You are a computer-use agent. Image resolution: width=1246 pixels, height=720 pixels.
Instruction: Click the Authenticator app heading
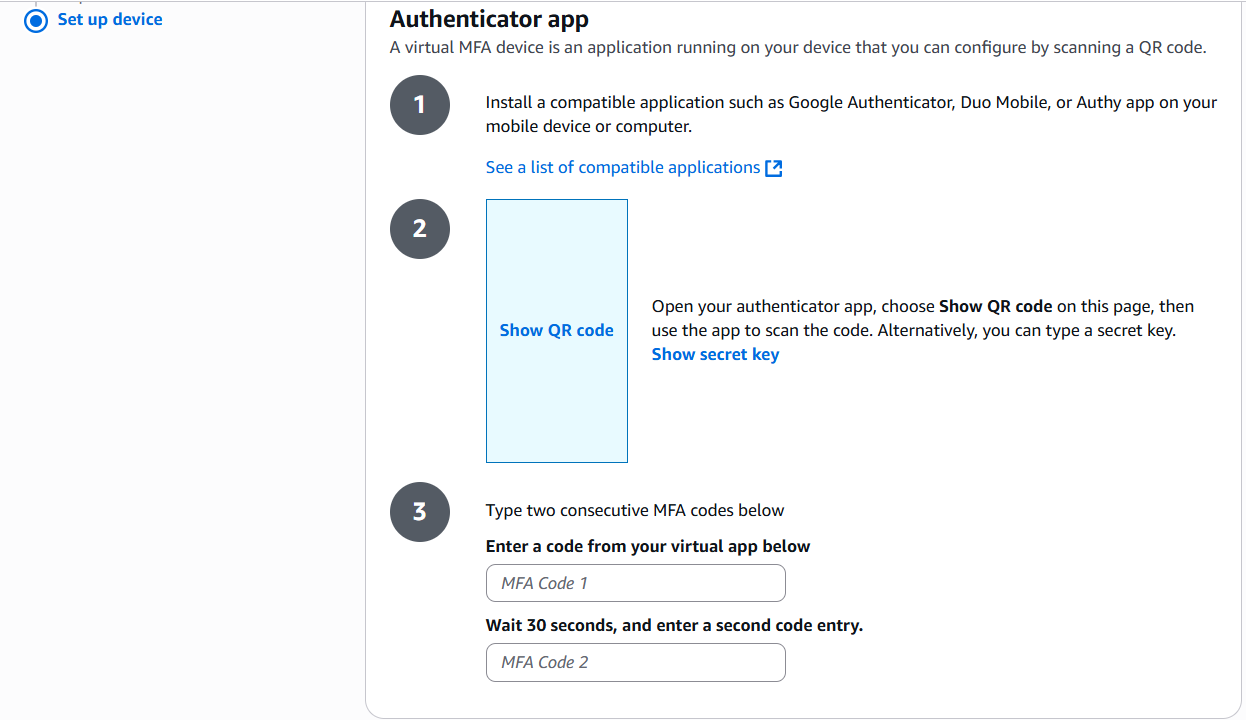click(x=489, y=19)
